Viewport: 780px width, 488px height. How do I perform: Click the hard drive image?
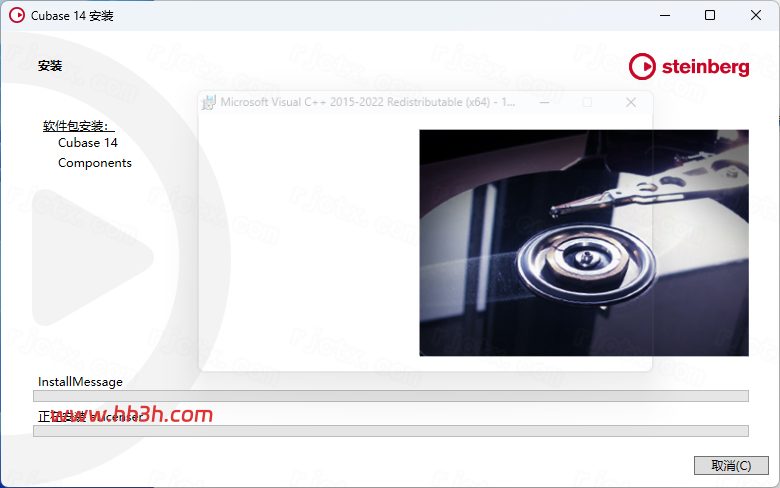pyautogui.click(x=584, y=243)
